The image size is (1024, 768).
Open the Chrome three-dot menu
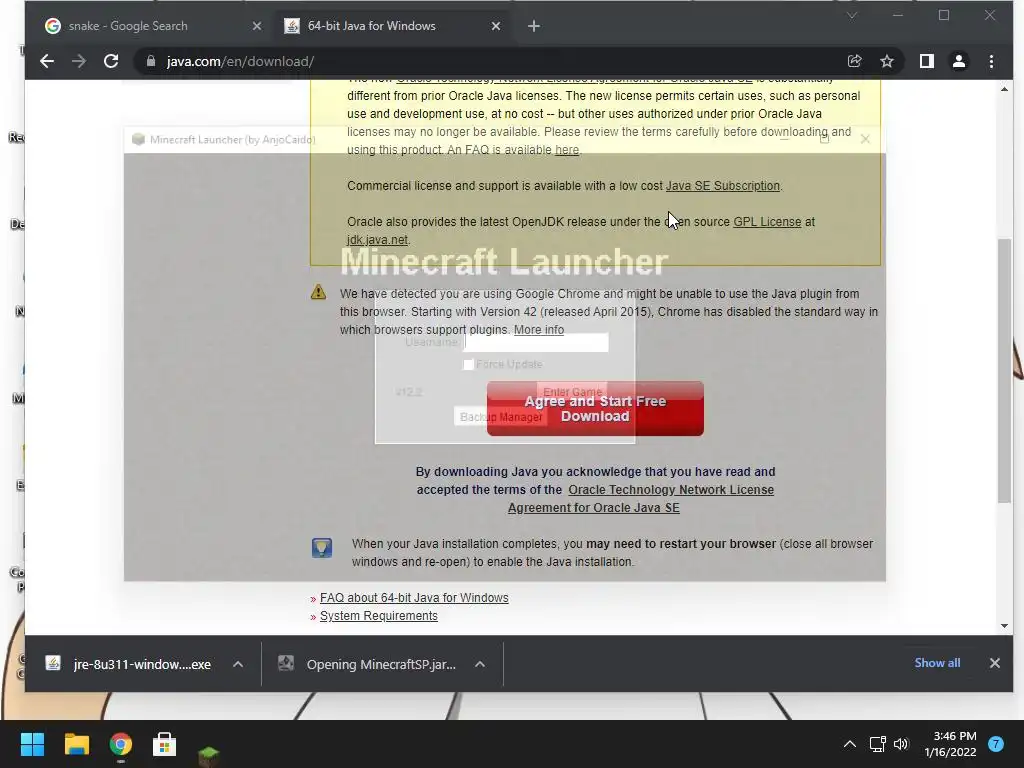click(x=991, y=61)
